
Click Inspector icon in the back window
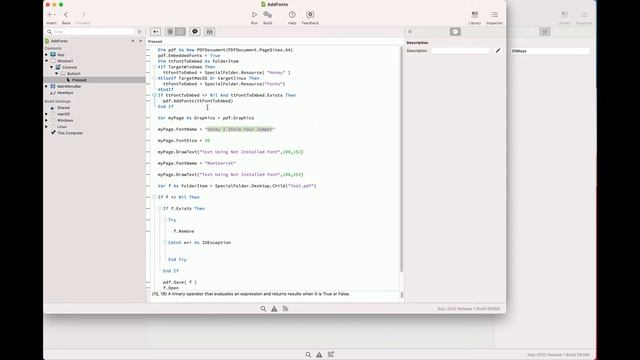(x=584, y=17)
